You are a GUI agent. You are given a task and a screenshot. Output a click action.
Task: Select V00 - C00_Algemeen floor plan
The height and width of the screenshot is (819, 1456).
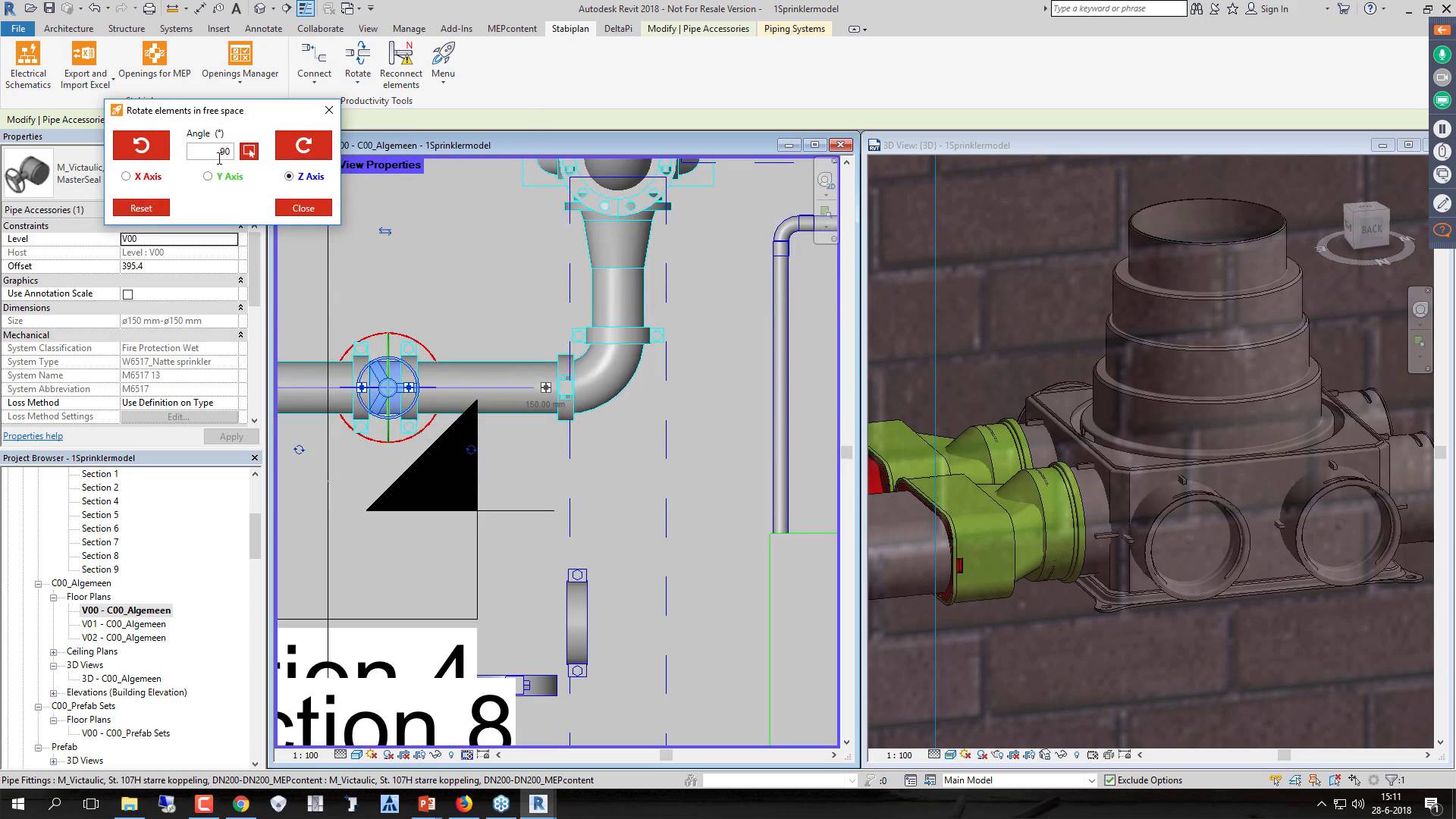click(125, 610)
